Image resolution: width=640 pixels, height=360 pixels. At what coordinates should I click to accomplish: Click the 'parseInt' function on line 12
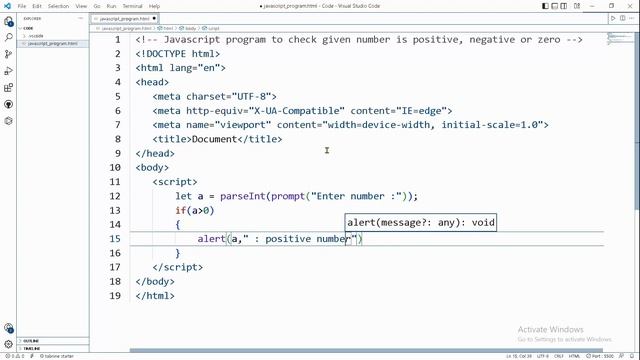click(242, 196)
